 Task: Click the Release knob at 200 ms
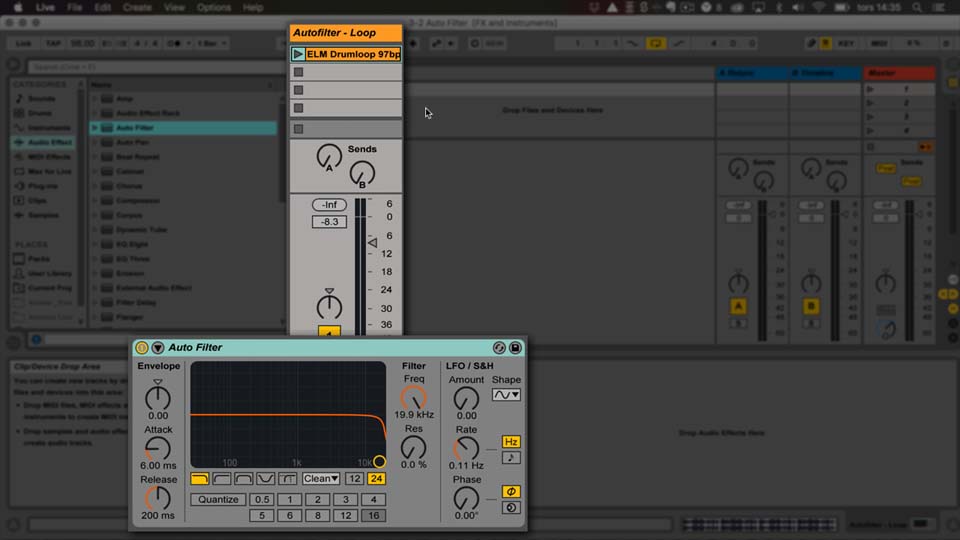click(158, 498)
